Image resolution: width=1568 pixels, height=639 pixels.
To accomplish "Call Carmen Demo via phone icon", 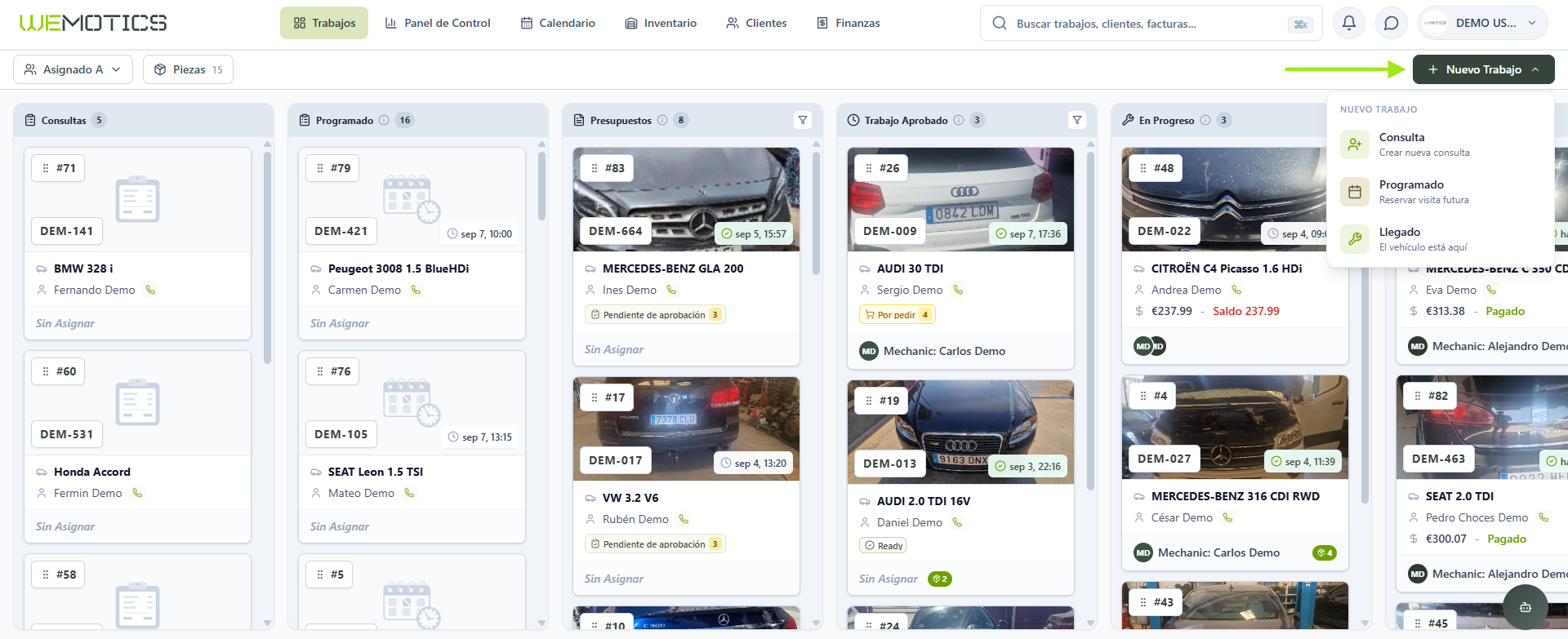I will (x=416, y=290).
